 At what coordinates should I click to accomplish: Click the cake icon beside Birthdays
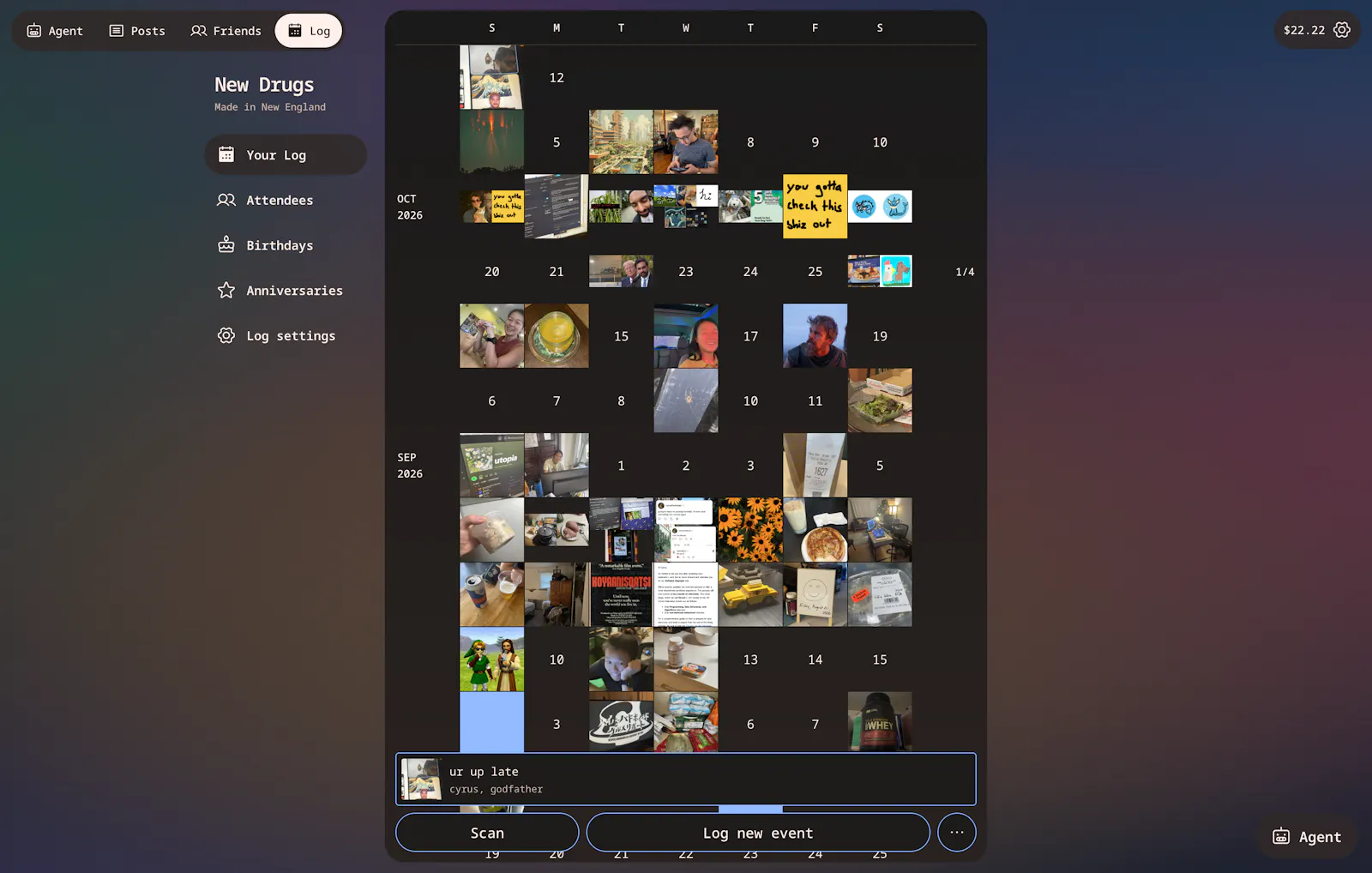226,244
